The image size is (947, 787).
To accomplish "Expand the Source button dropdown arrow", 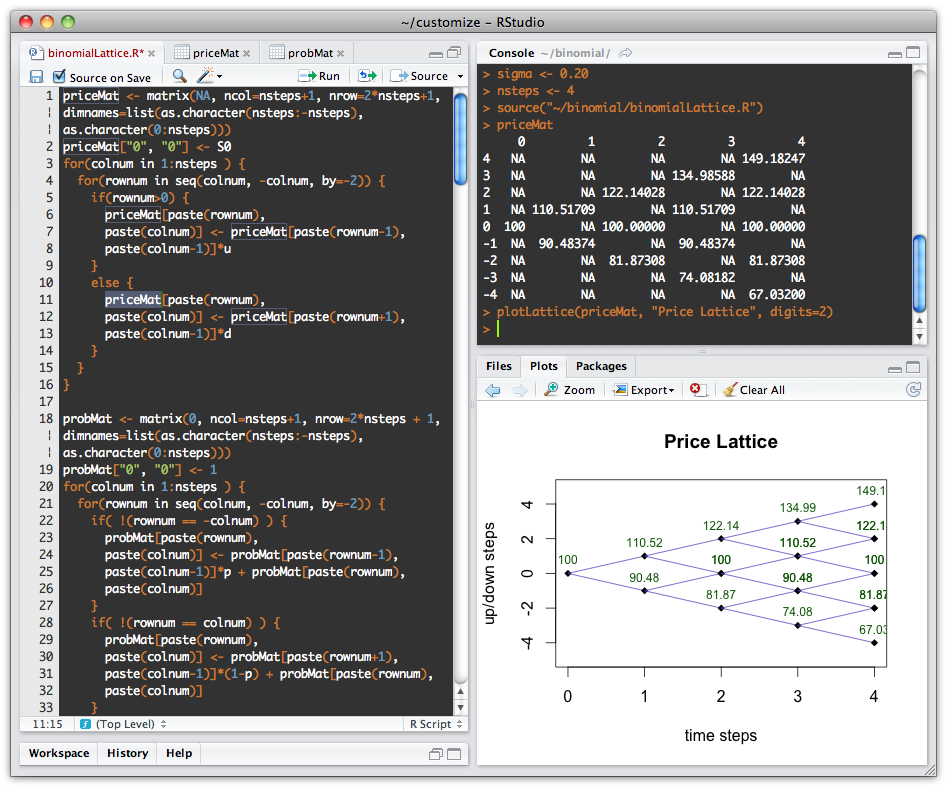I will [x=460, y=76].
